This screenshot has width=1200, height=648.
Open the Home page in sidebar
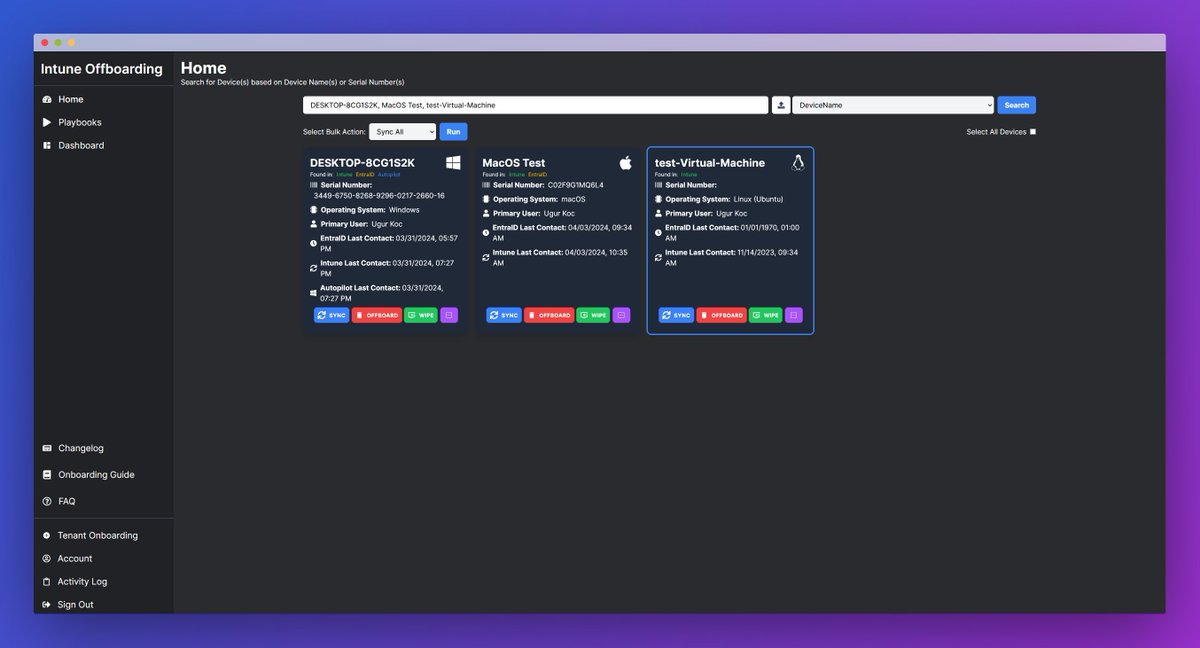pyautogui.click(x=71, y=99)
